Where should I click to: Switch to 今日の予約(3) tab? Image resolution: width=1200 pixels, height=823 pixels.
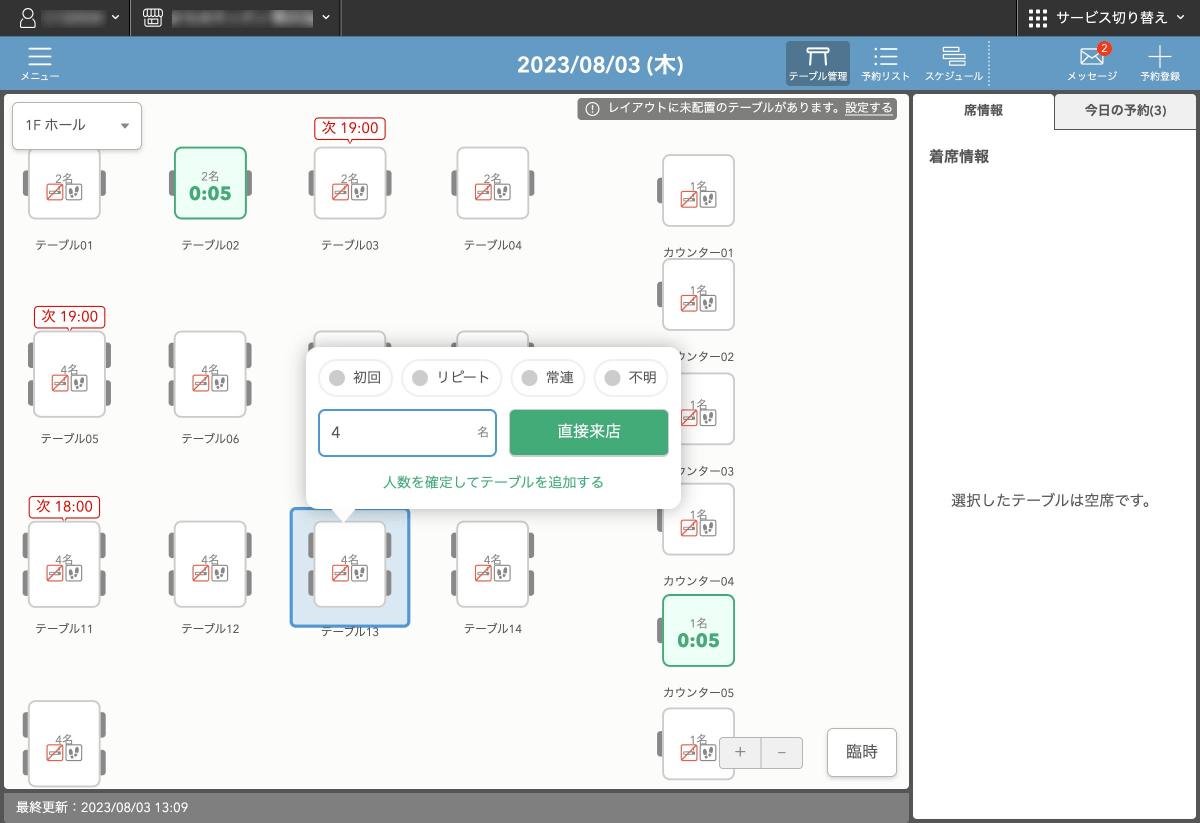1125,111
